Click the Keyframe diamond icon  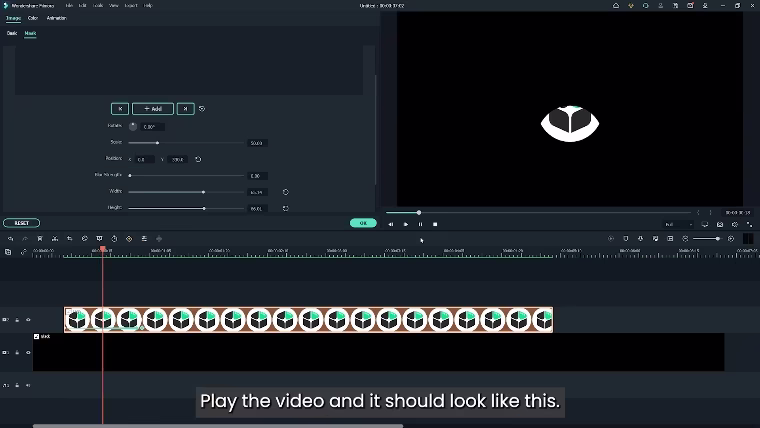click(129, 238)
